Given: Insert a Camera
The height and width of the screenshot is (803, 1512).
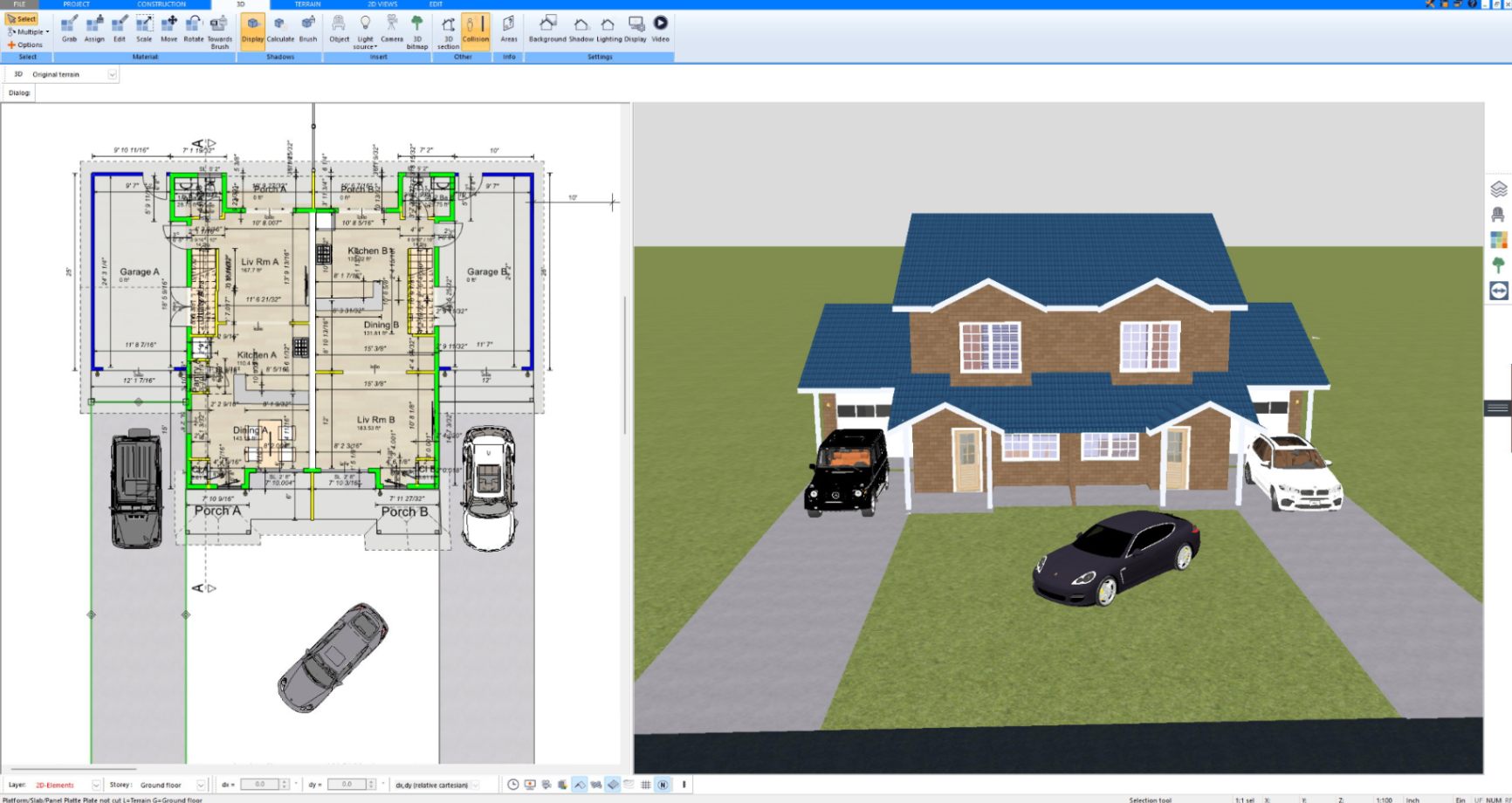Looking at the screenshot, I should 392,29.
